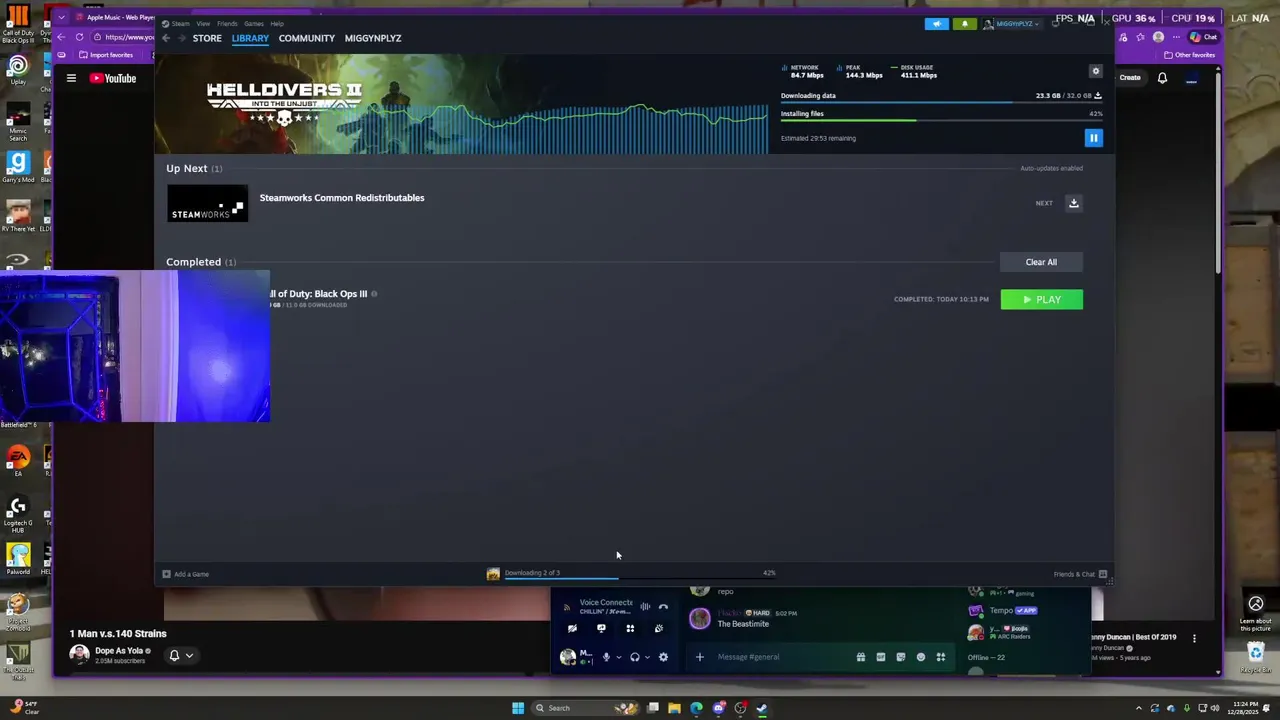
Task: Click the Helldivers II banner image
Action: [461, 104]
